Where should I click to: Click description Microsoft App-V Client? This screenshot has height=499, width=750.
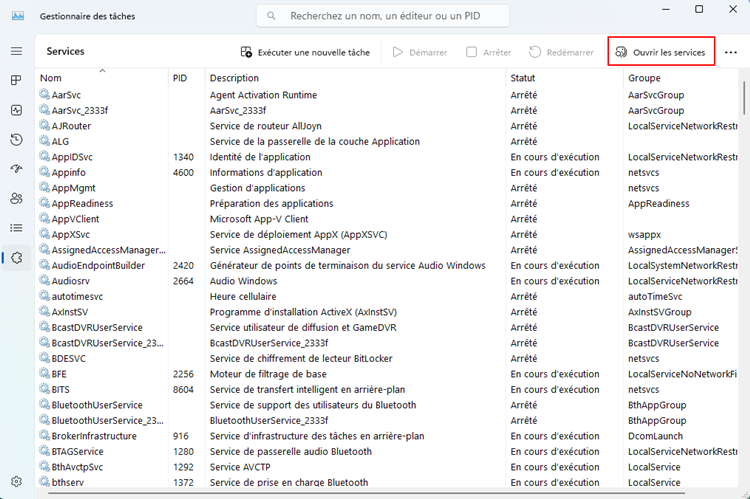coord(259,219)
